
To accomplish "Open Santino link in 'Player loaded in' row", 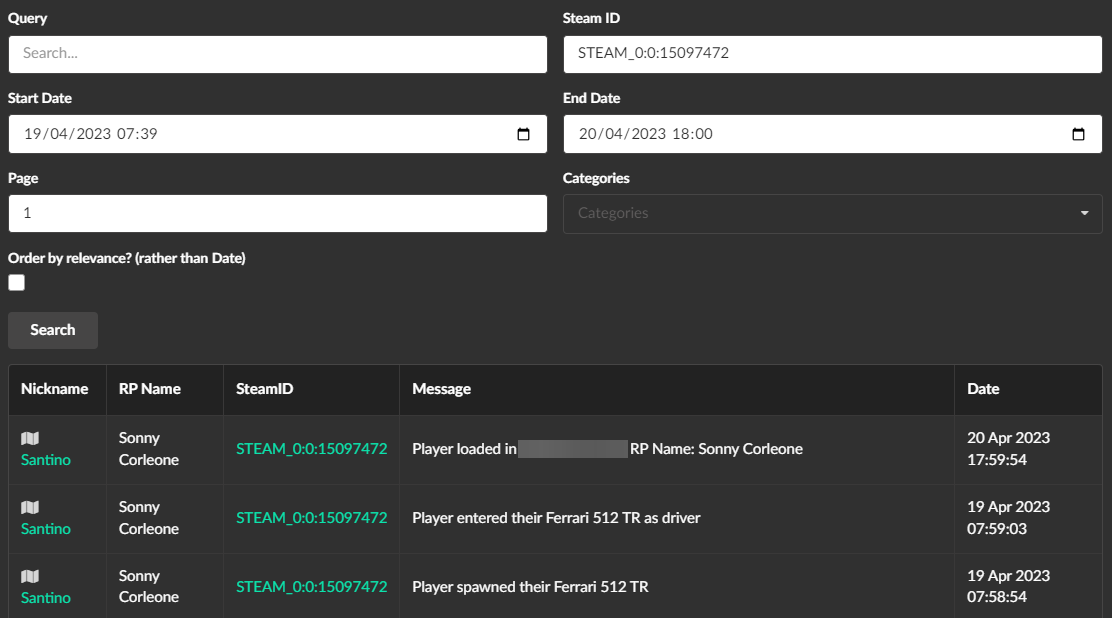I will 46,460.
